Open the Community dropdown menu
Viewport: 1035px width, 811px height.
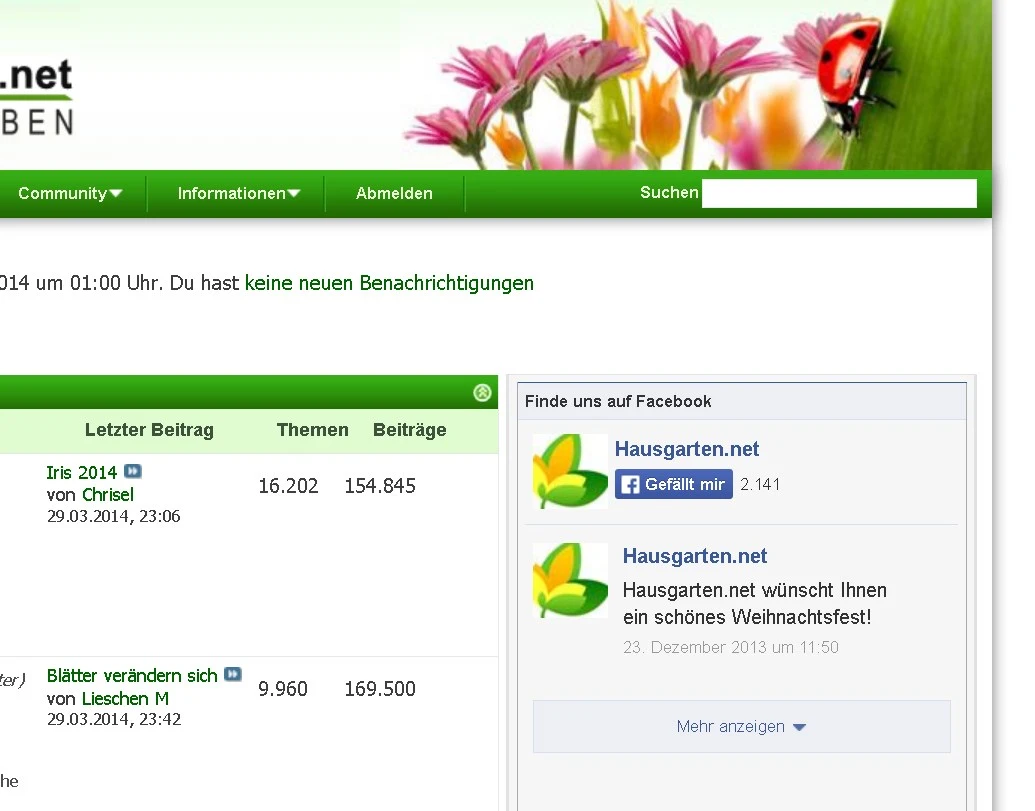[x=70, y=194]
